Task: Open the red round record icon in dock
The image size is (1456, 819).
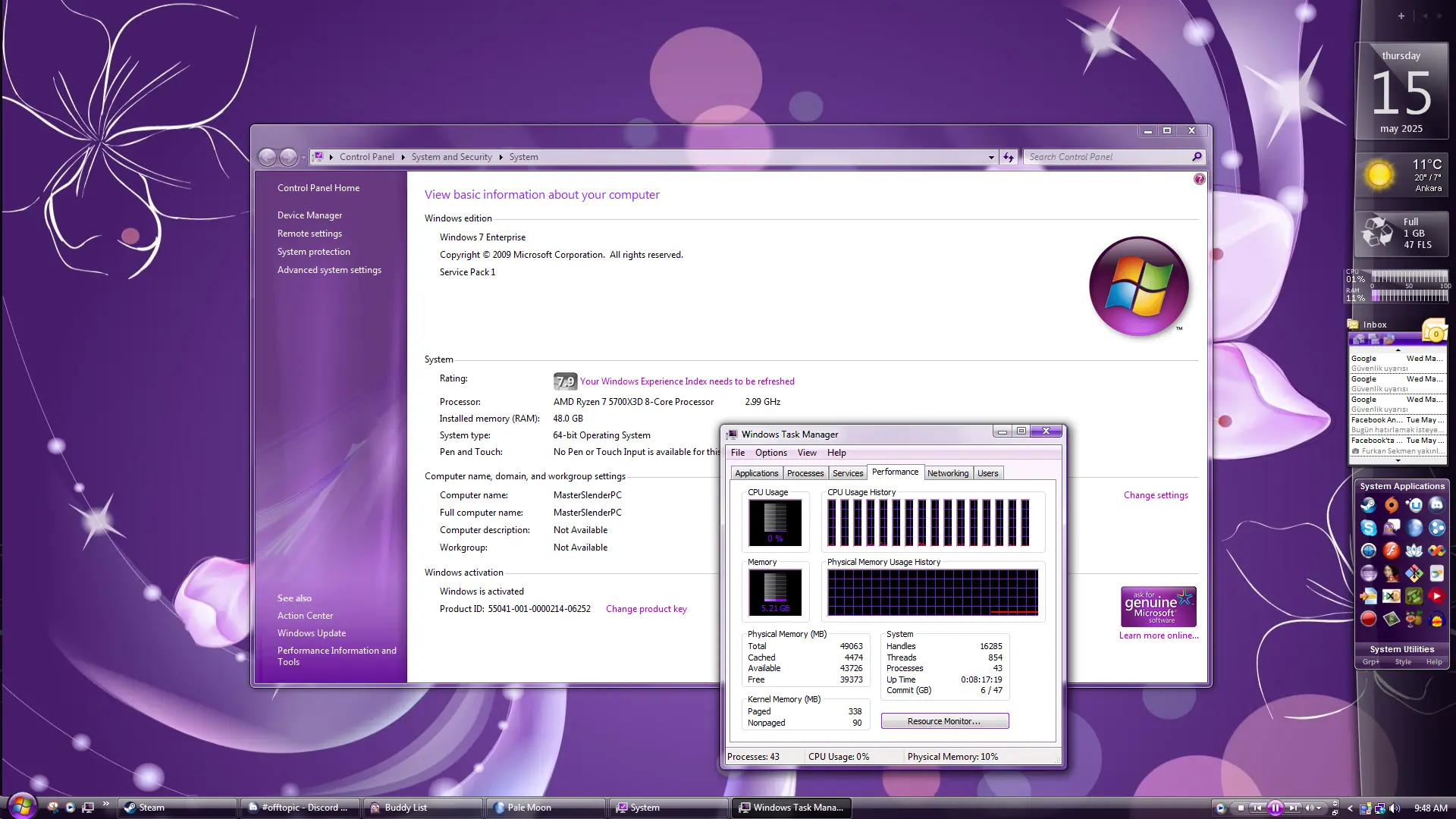Action: pyautogui.click(x=1369, y=619)
